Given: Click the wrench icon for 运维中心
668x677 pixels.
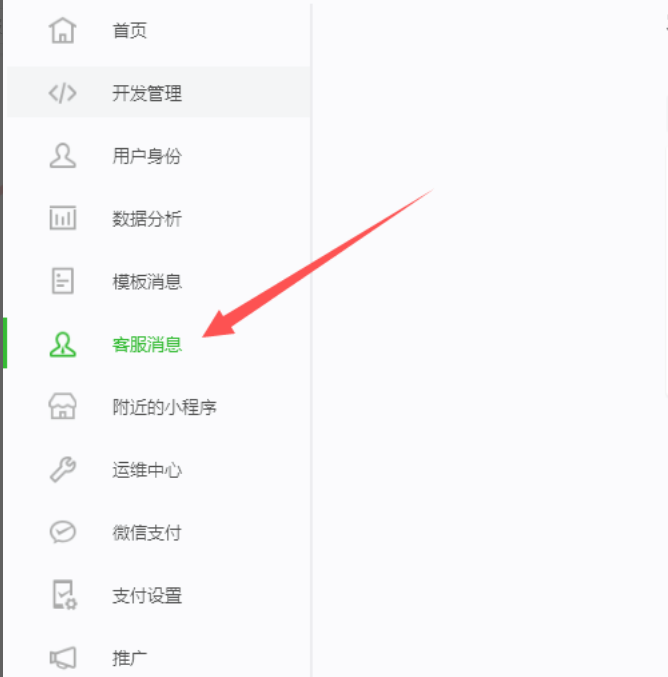Looking at the screenshot, I should (63, 469).
